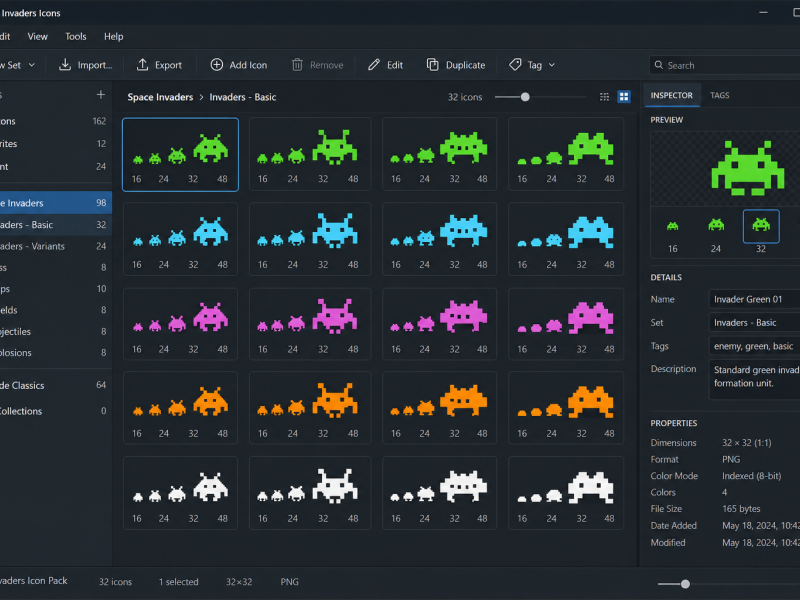This screenshot has height=600, width=800.
Task: Adjust the icon size slider above the grid
Action: (x=525, y=97)
